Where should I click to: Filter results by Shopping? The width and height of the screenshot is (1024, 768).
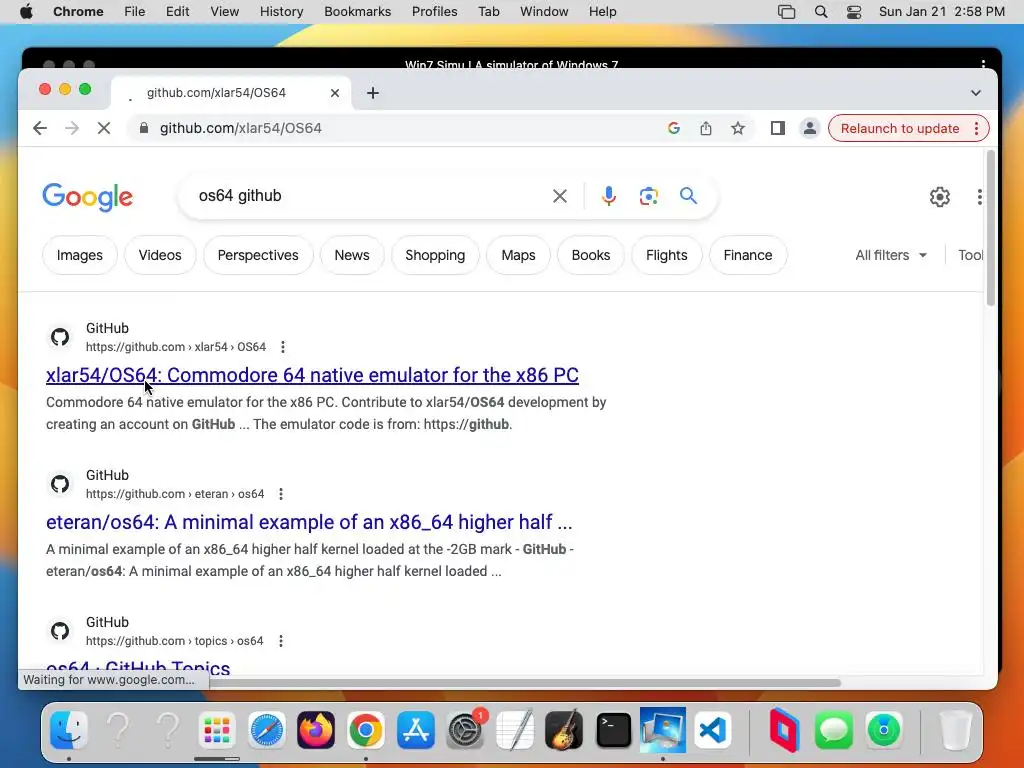pos(435,255)
